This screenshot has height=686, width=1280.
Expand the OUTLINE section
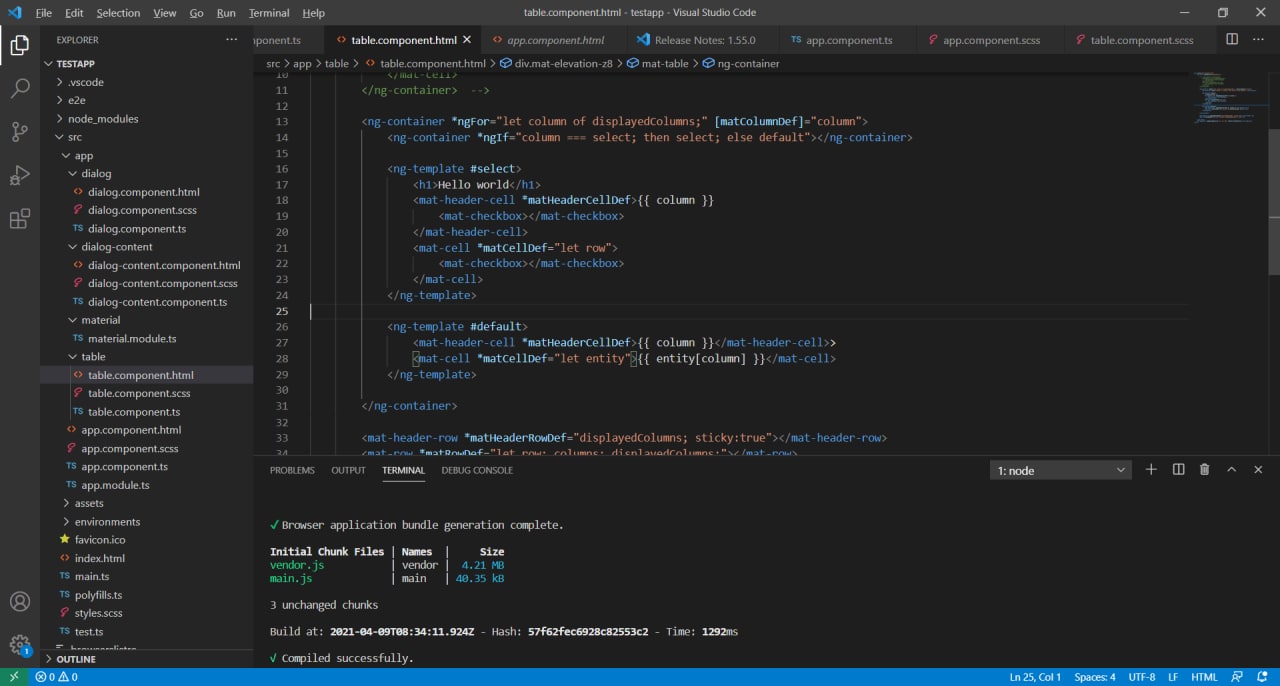pyautogui.click(x=76, y=659)
